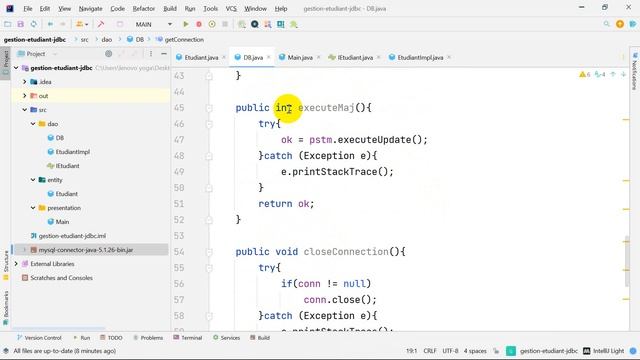This screenshot has height=360, width=640.
Task: Click the yellow warnings indicator in editor
Action: point(584,74)
